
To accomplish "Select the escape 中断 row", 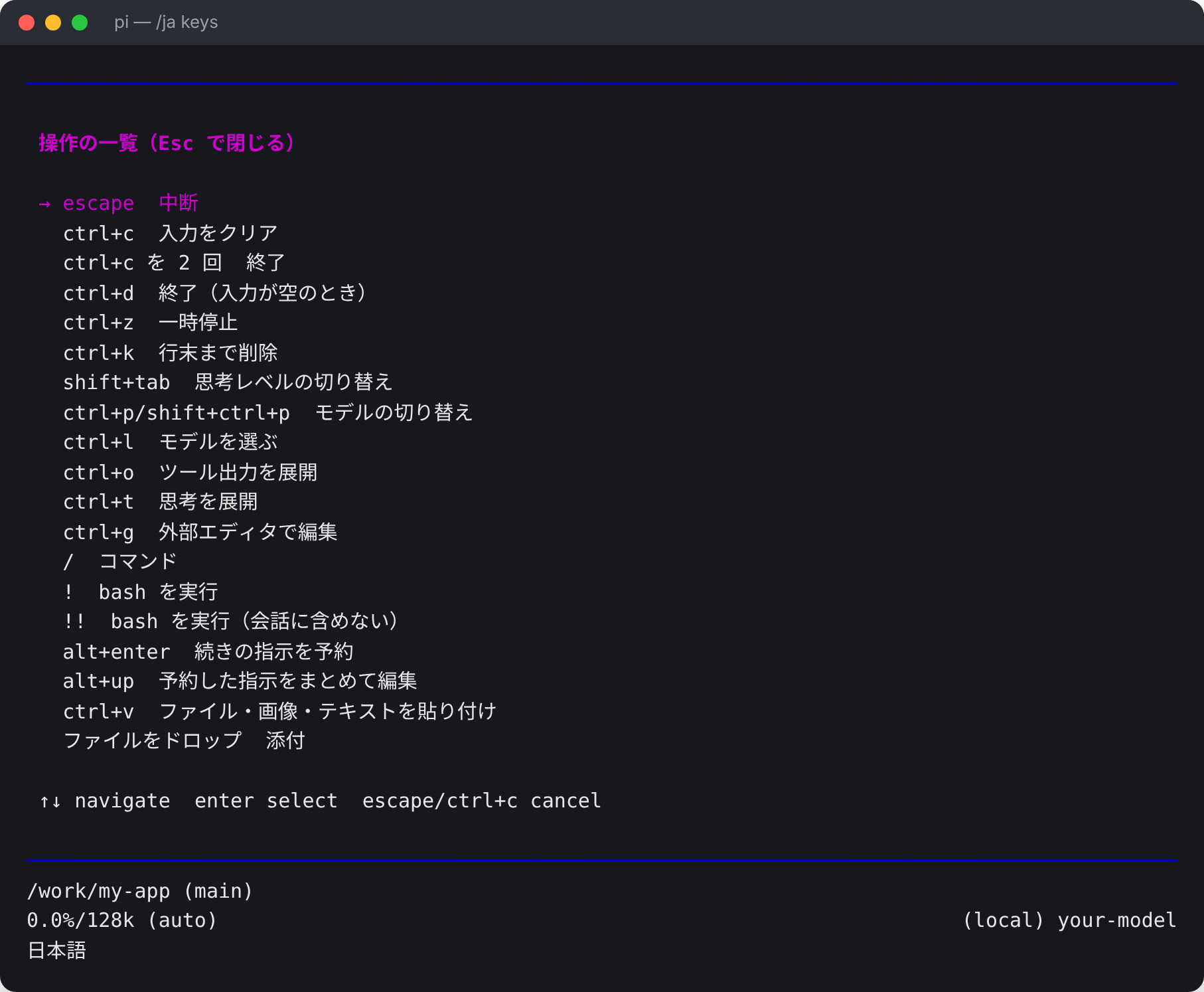I will 119,203.
